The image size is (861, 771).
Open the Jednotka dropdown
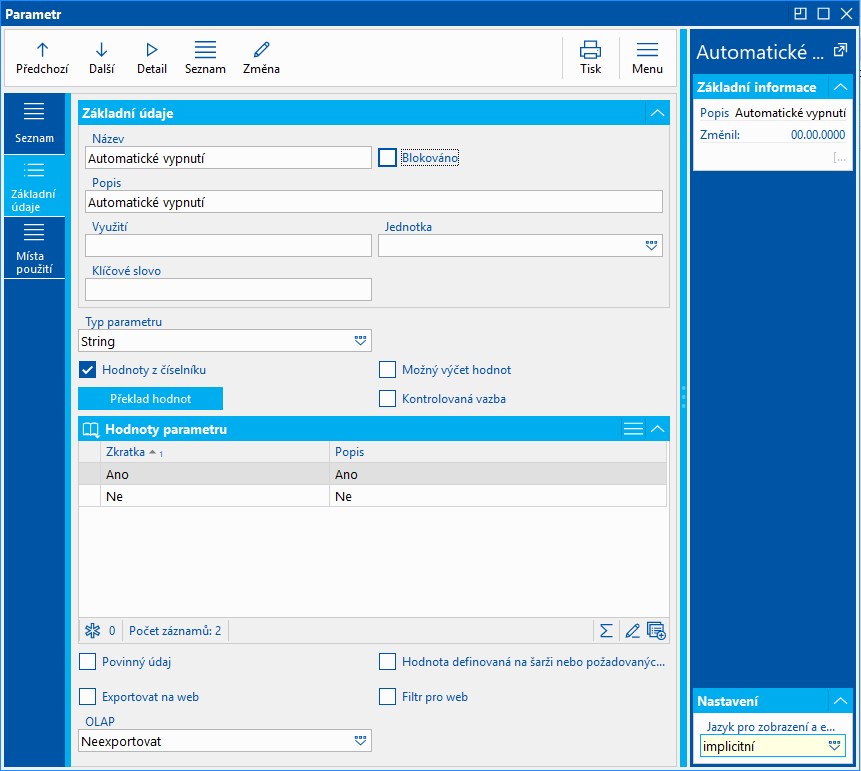(651, 245)
